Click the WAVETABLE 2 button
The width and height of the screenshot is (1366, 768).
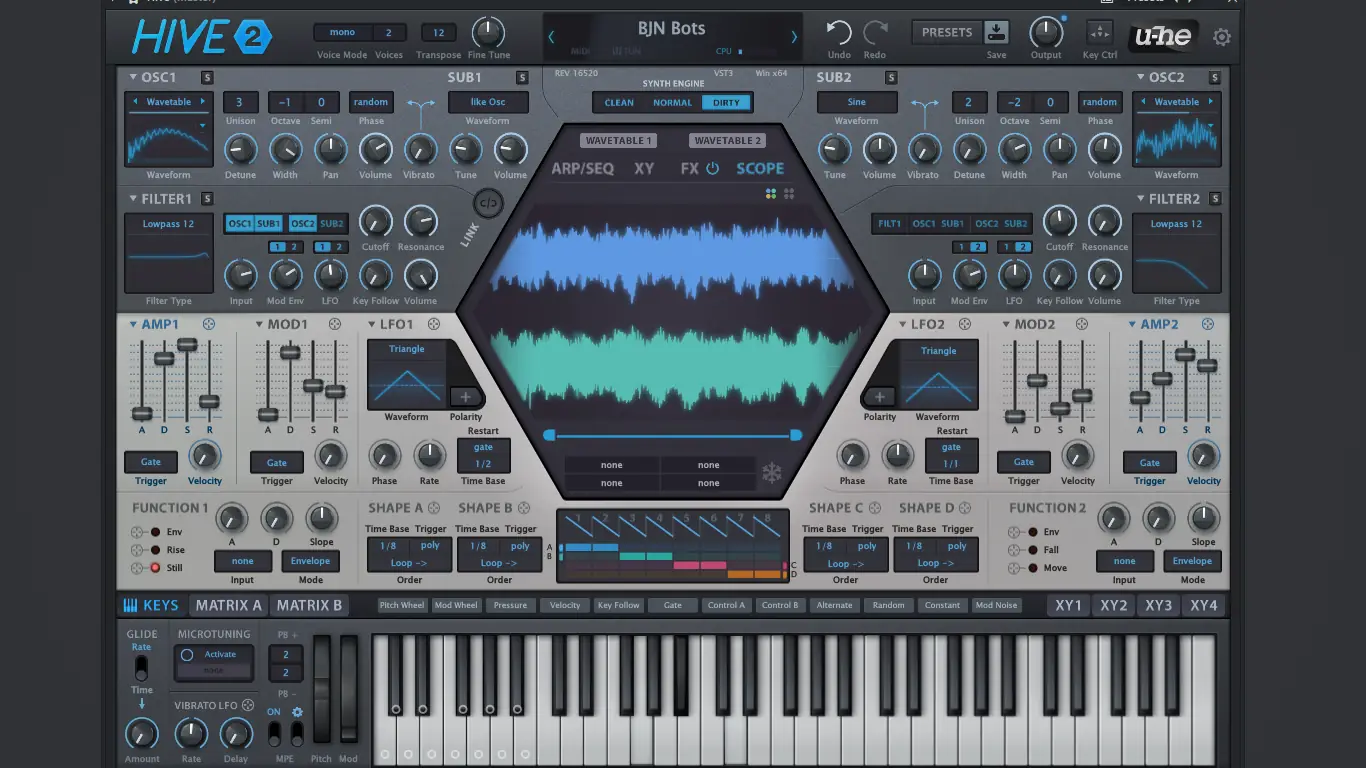point(727,141)
